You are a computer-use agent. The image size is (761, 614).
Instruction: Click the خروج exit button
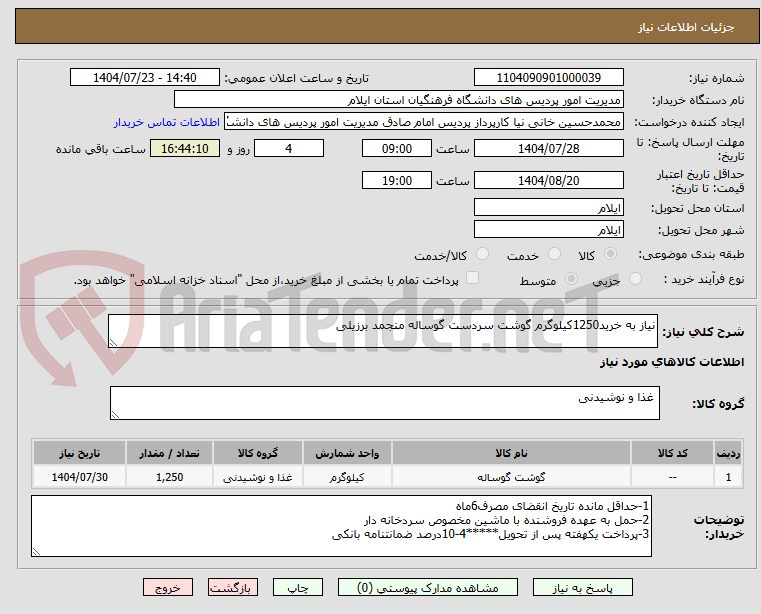[167, 587]
